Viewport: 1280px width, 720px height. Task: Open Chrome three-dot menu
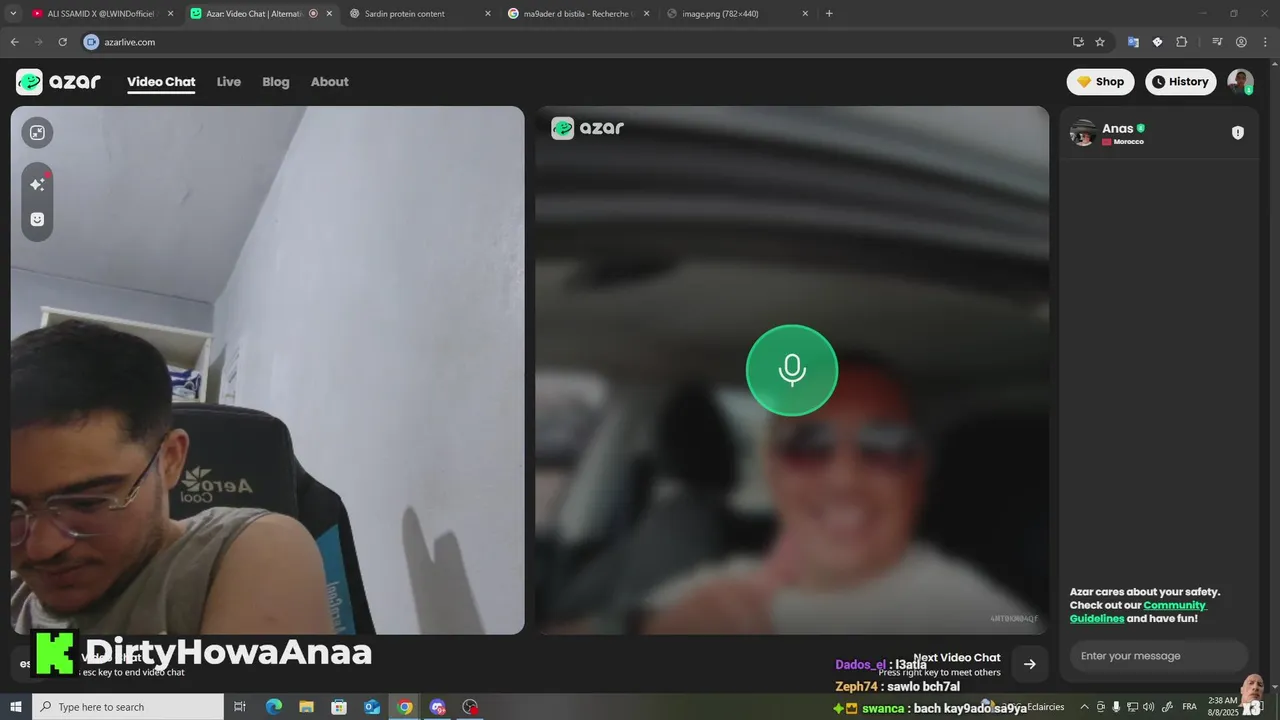tap(1265, 42)
